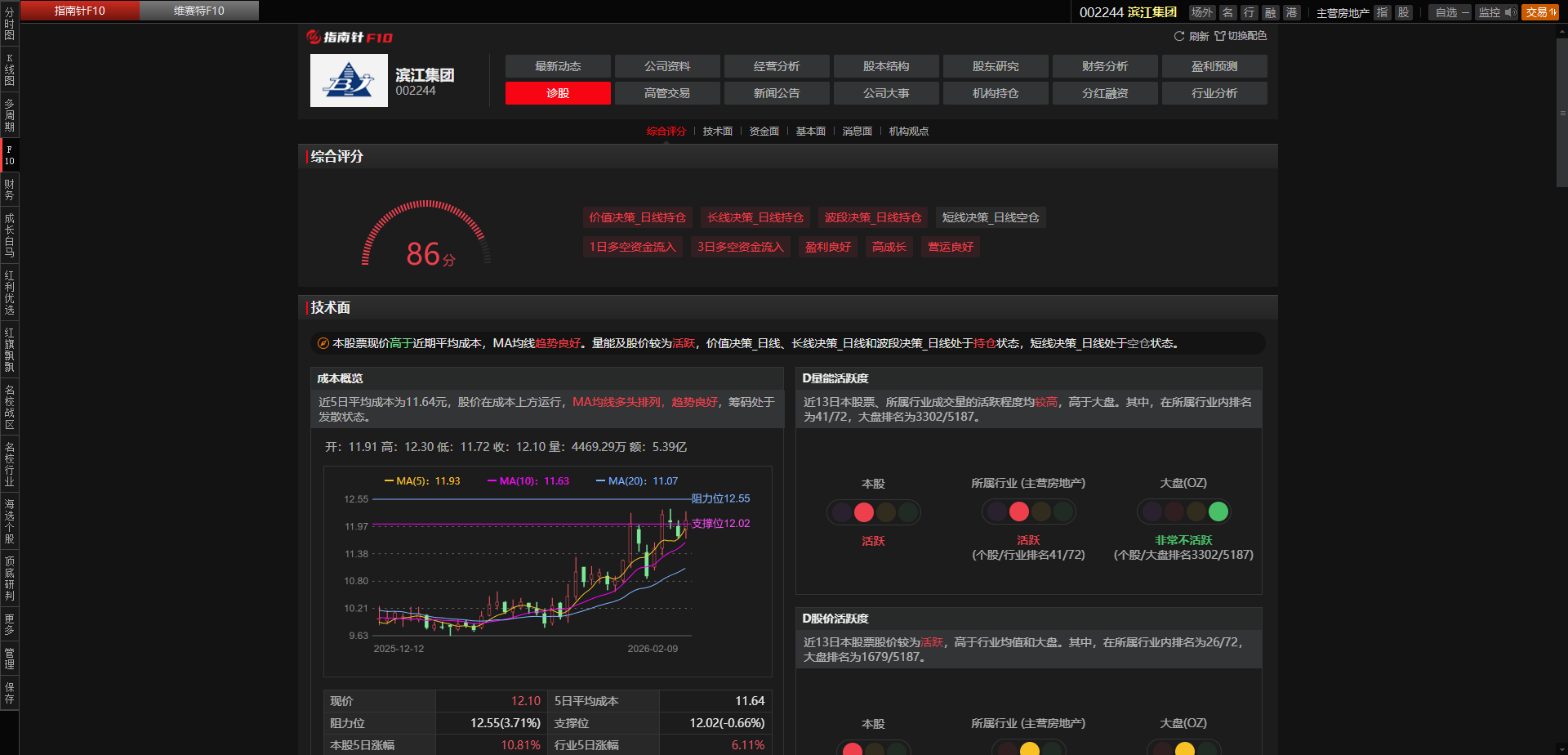
Task: Click the 刷新 refresh icon
Action: coord(1179,36)
